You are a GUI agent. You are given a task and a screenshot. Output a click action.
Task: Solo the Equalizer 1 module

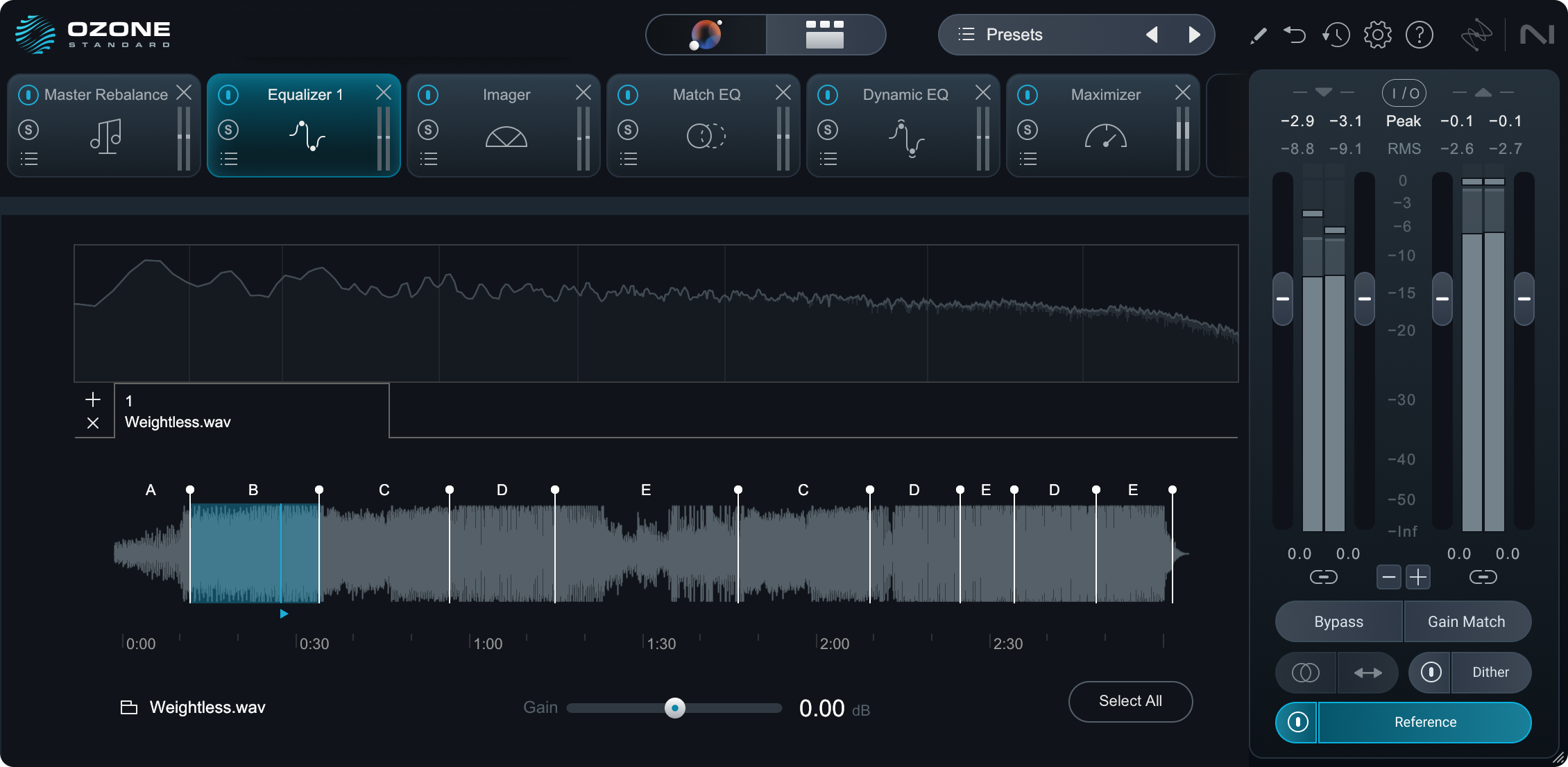coord(228,130)
